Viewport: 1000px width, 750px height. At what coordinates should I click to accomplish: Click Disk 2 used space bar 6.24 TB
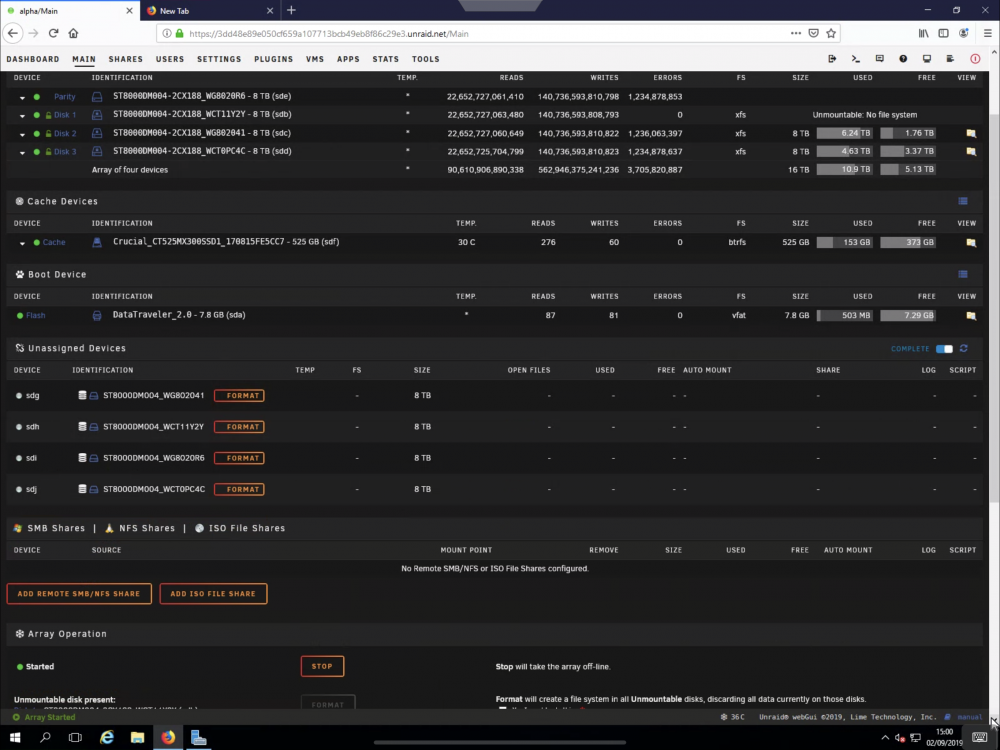pyautogui.click(x=844, y=133)
